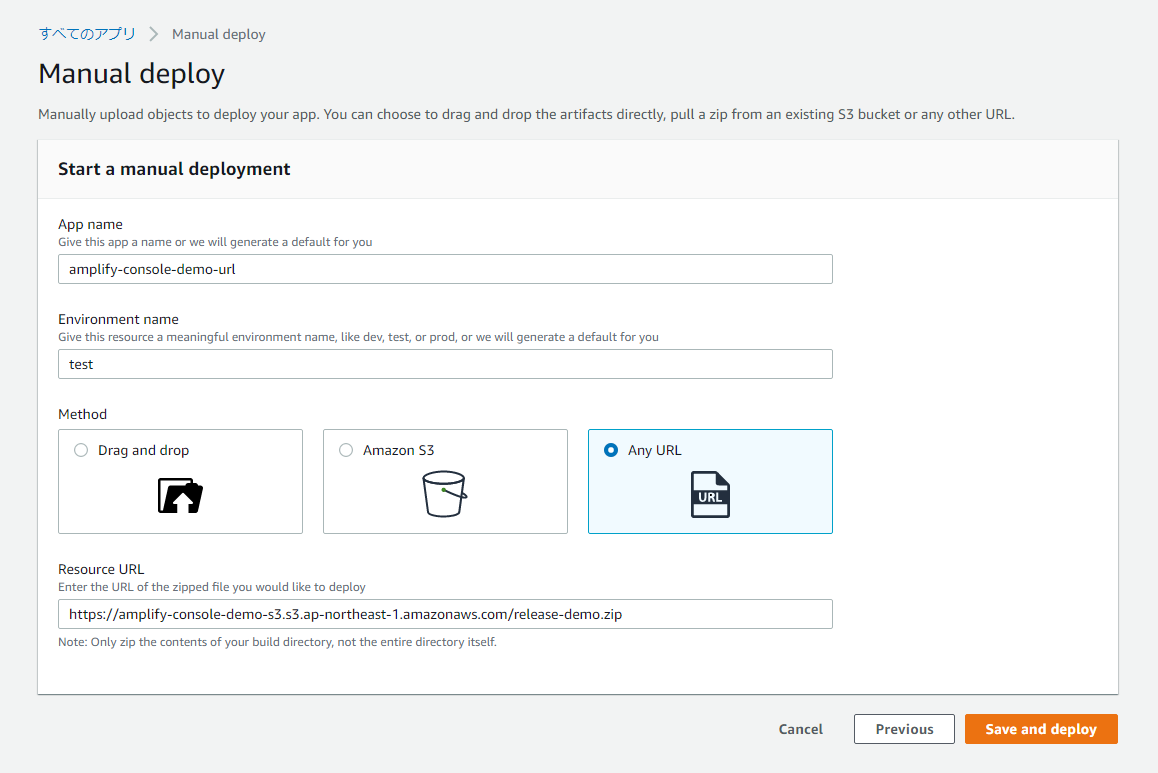Choose the Drag and drop method card
Screen dimensions: 1158x773
point(180,481)
